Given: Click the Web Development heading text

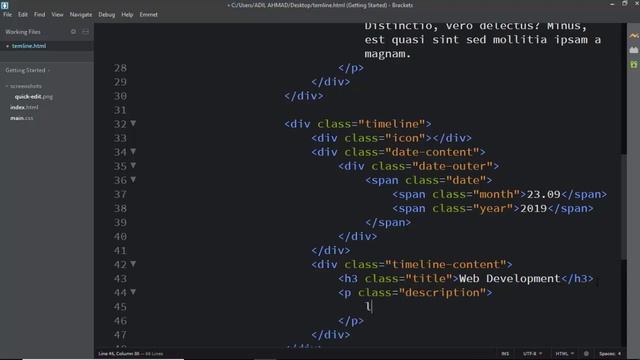Looking at the screenshot, I should coord(509,278).
